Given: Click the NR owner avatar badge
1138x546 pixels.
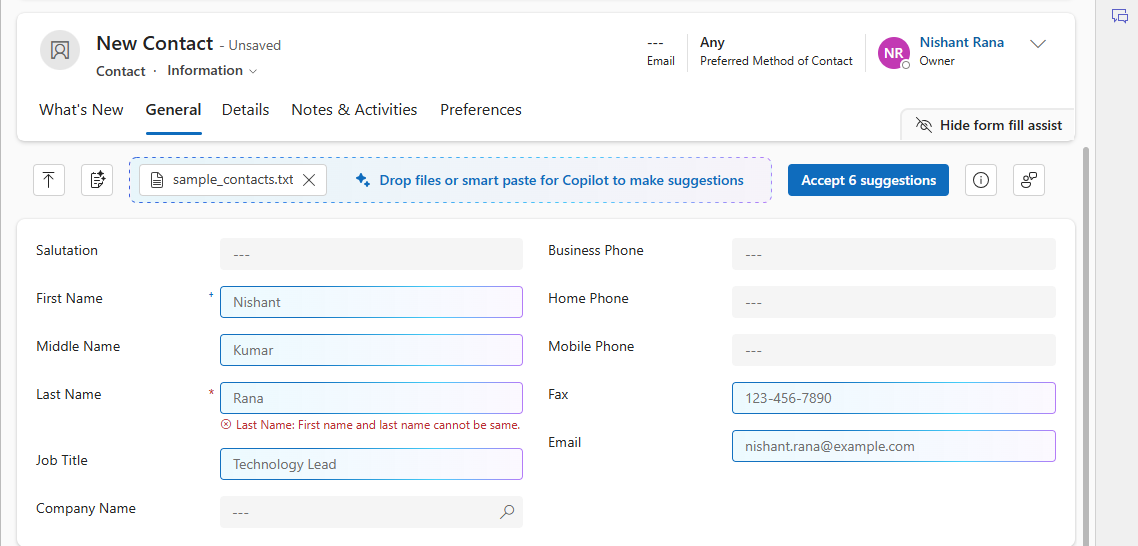Looking at the screenshot, I should point(893,53).
